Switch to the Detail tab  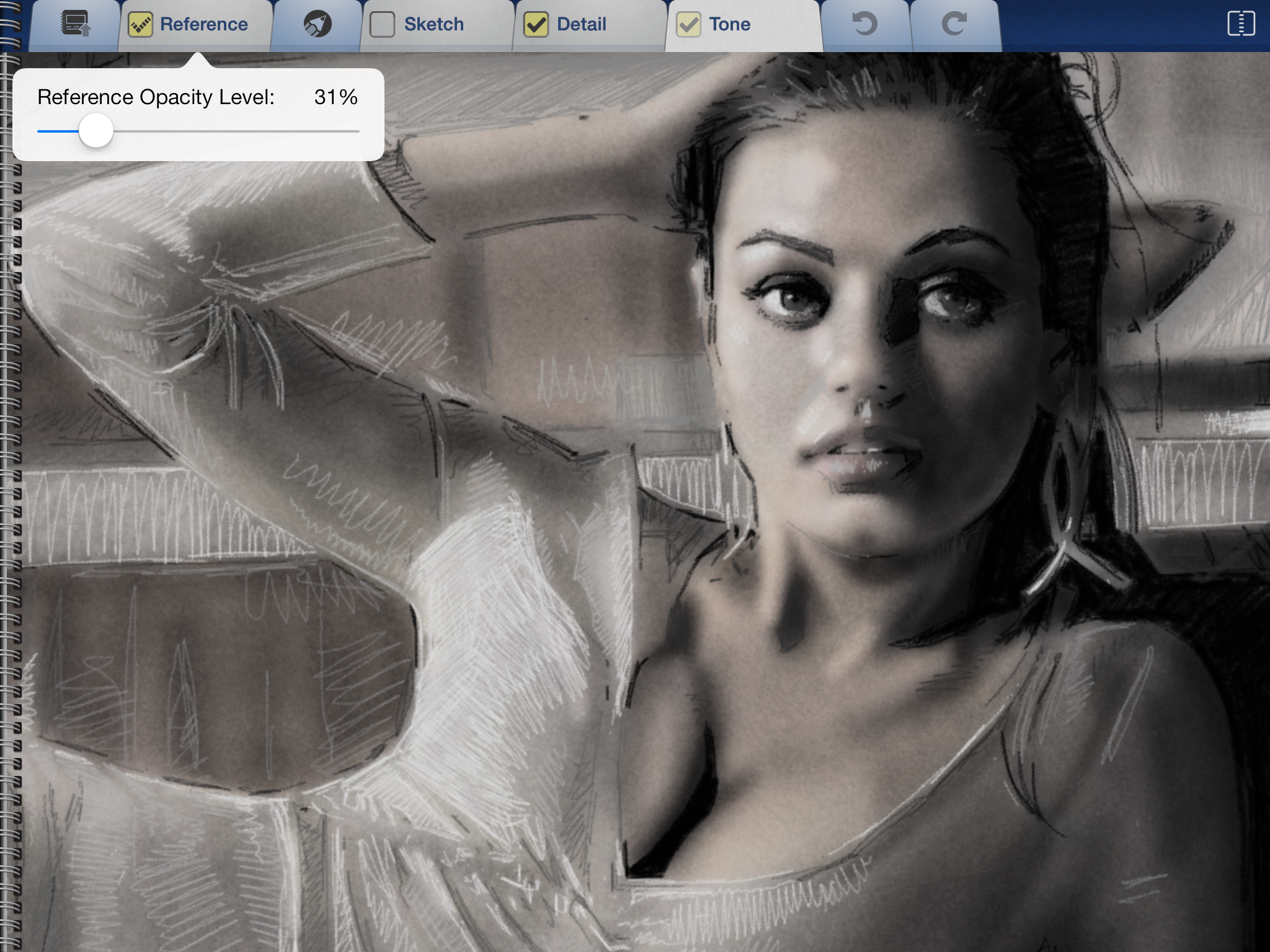(x=590, y=25)
